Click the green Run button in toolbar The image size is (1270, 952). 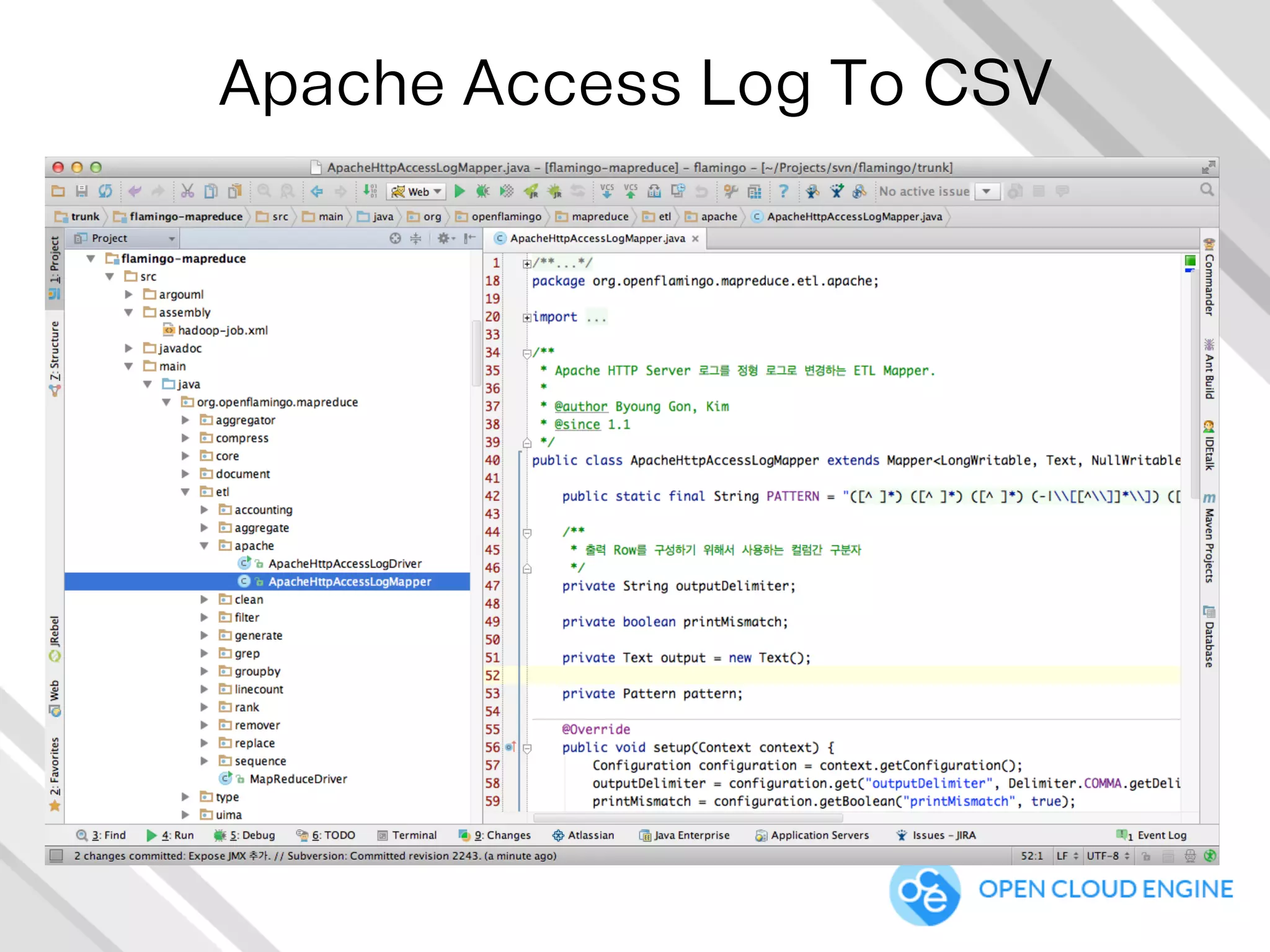[x=460, y=192]
